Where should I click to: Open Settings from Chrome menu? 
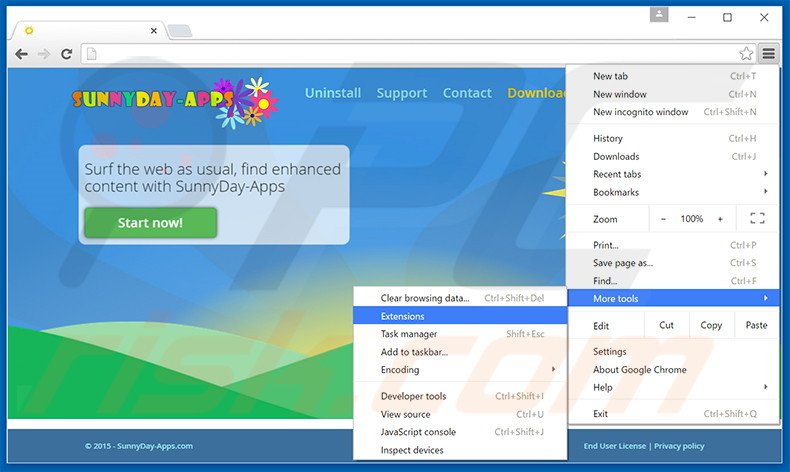tap(674, 352)
